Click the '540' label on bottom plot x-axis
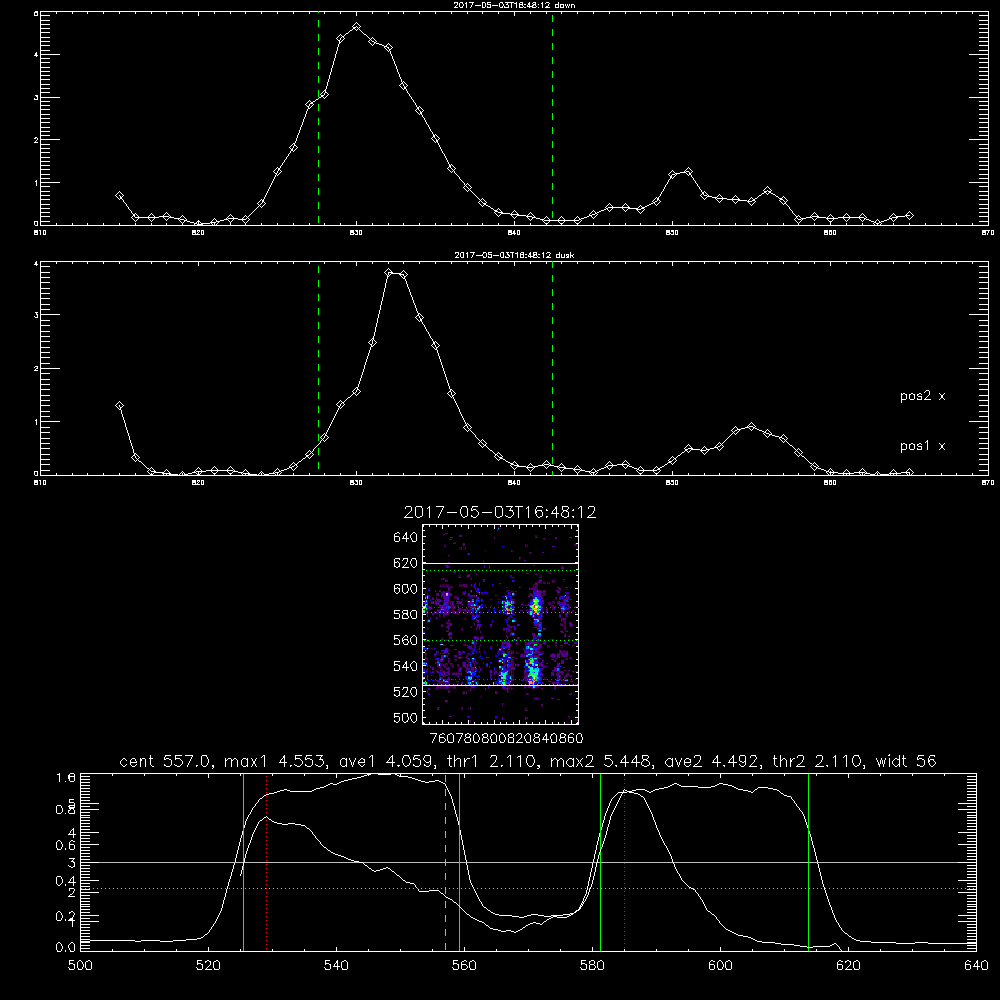 [336, 966]
